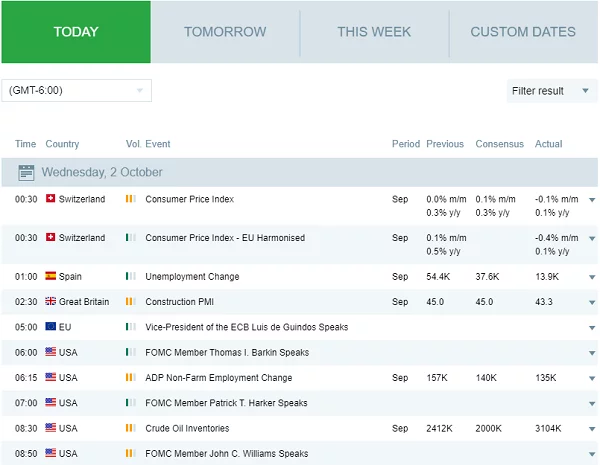Open the Crude Oil Inventories event
Viewport: 600px width, 465px height.
pyautogui.click(x=187, y=428)
